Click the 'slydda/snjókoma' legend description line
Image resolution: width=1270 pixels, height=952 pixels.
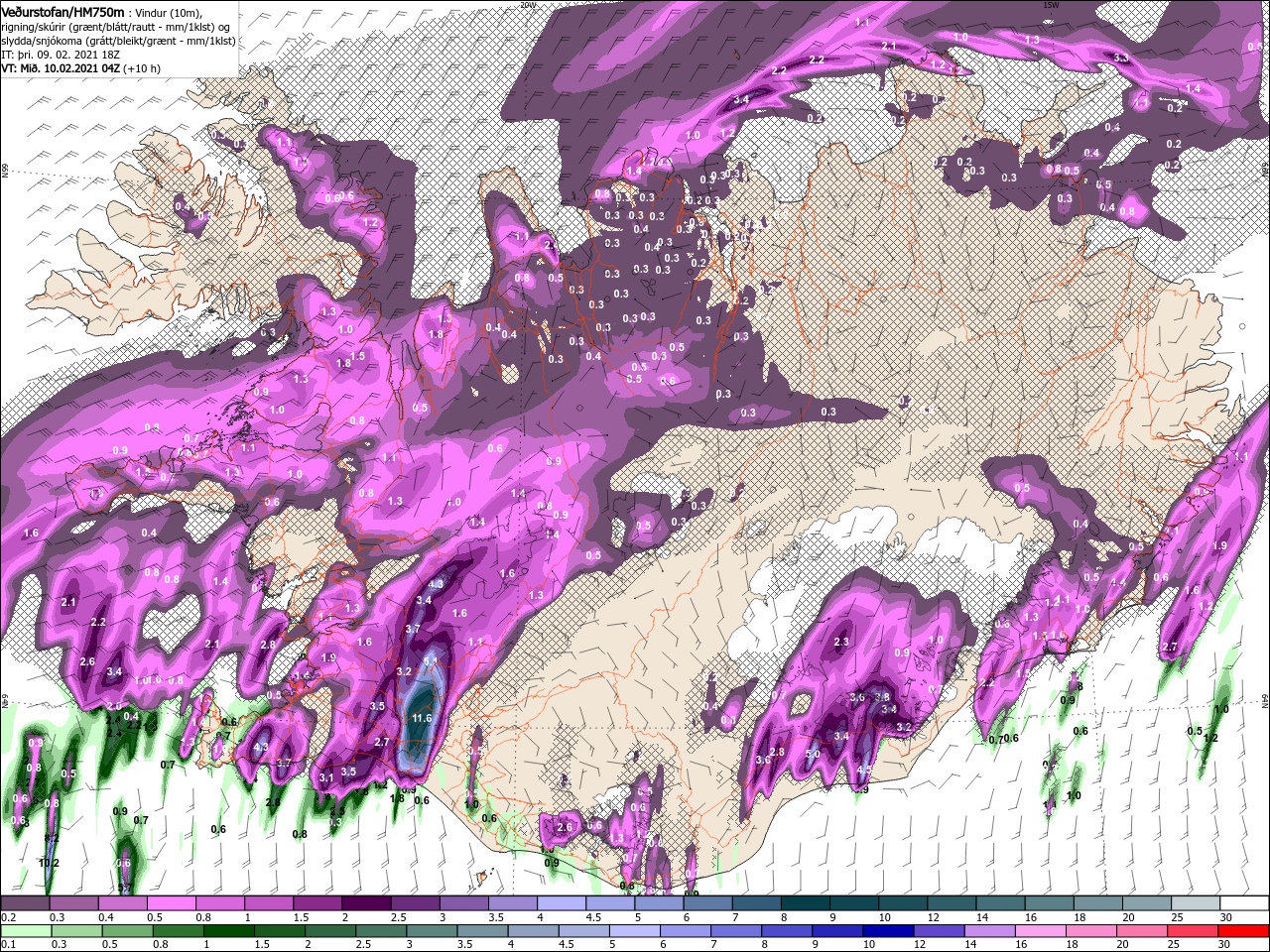118,41
